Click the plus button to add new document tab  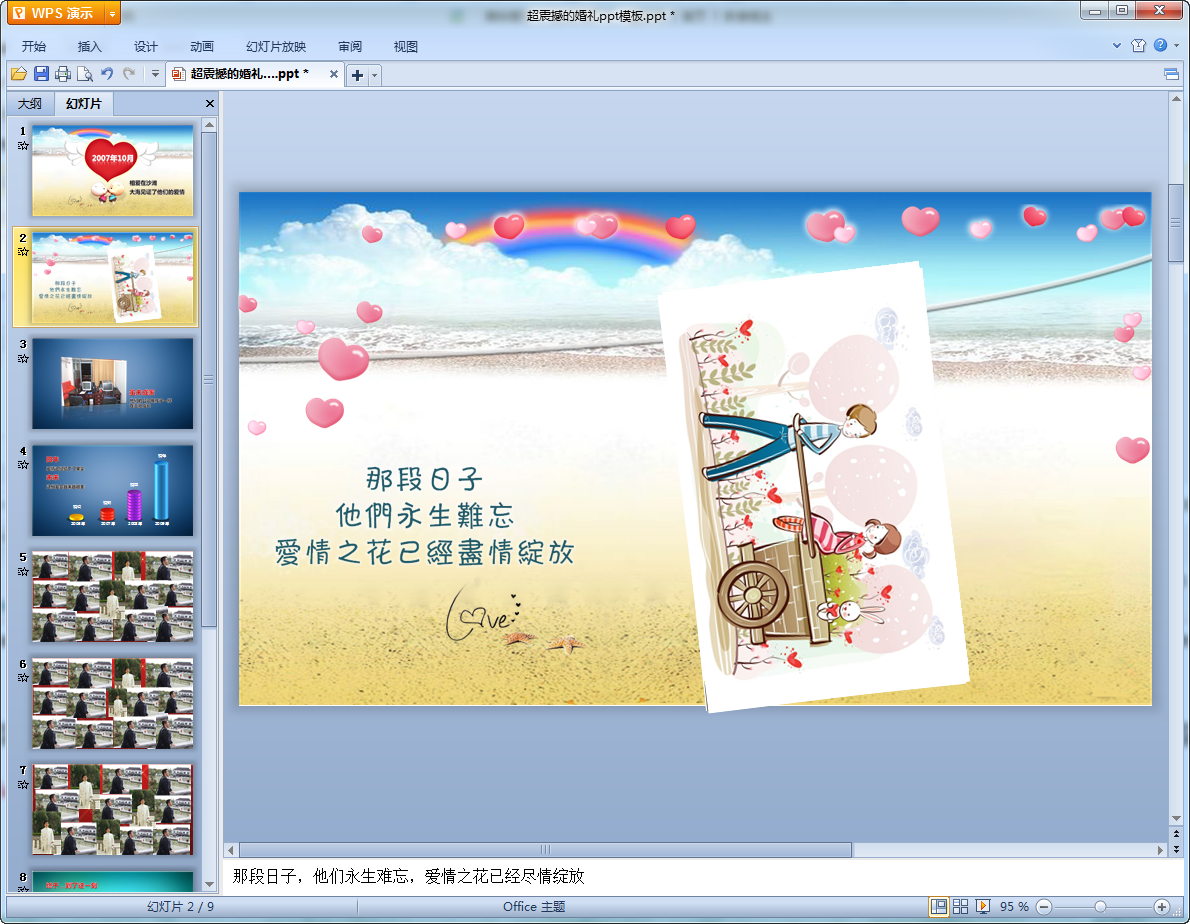point(357,75)
